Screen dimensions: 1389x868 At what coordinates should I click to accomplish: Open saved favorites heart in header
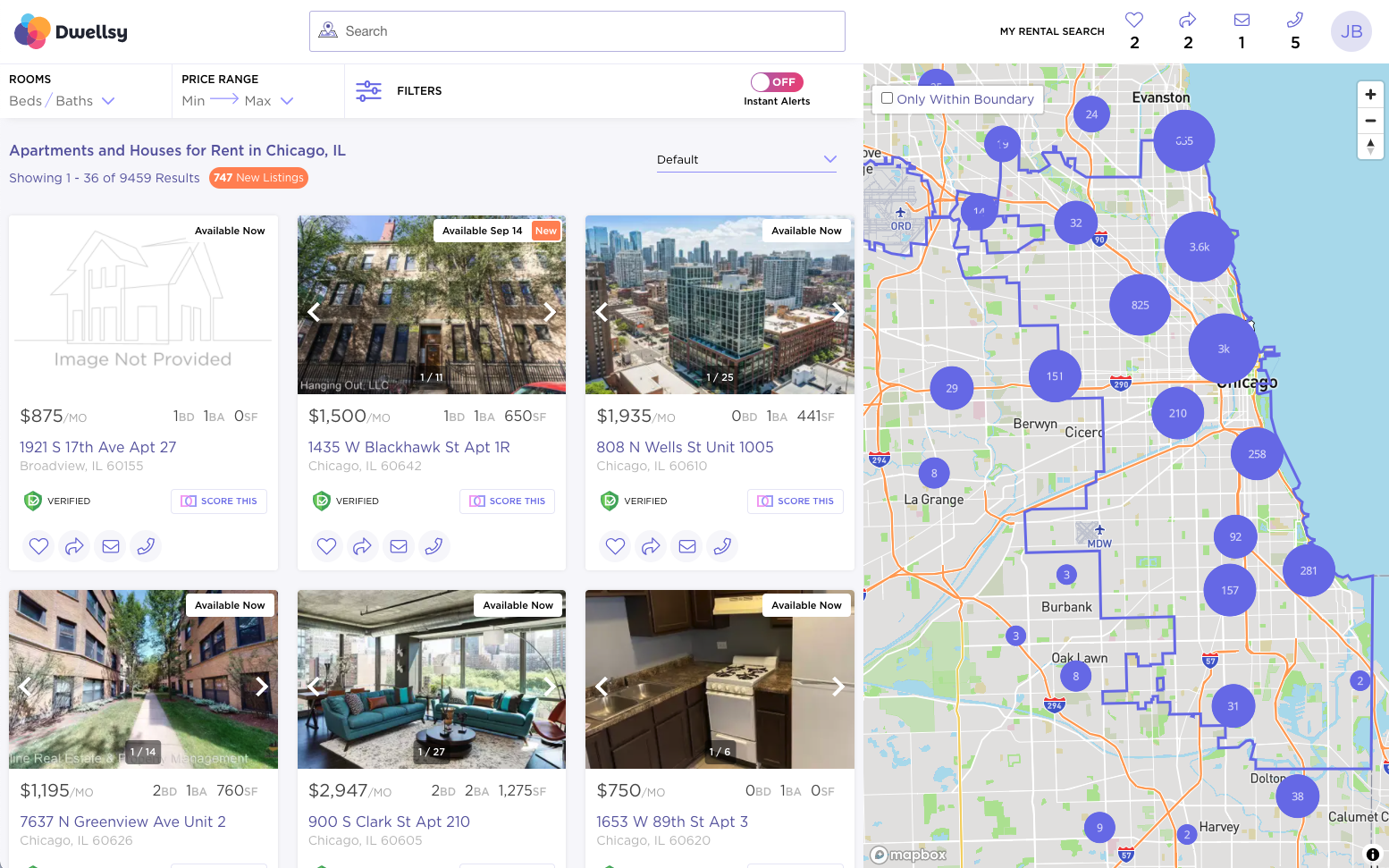[x=1134, y=20]
